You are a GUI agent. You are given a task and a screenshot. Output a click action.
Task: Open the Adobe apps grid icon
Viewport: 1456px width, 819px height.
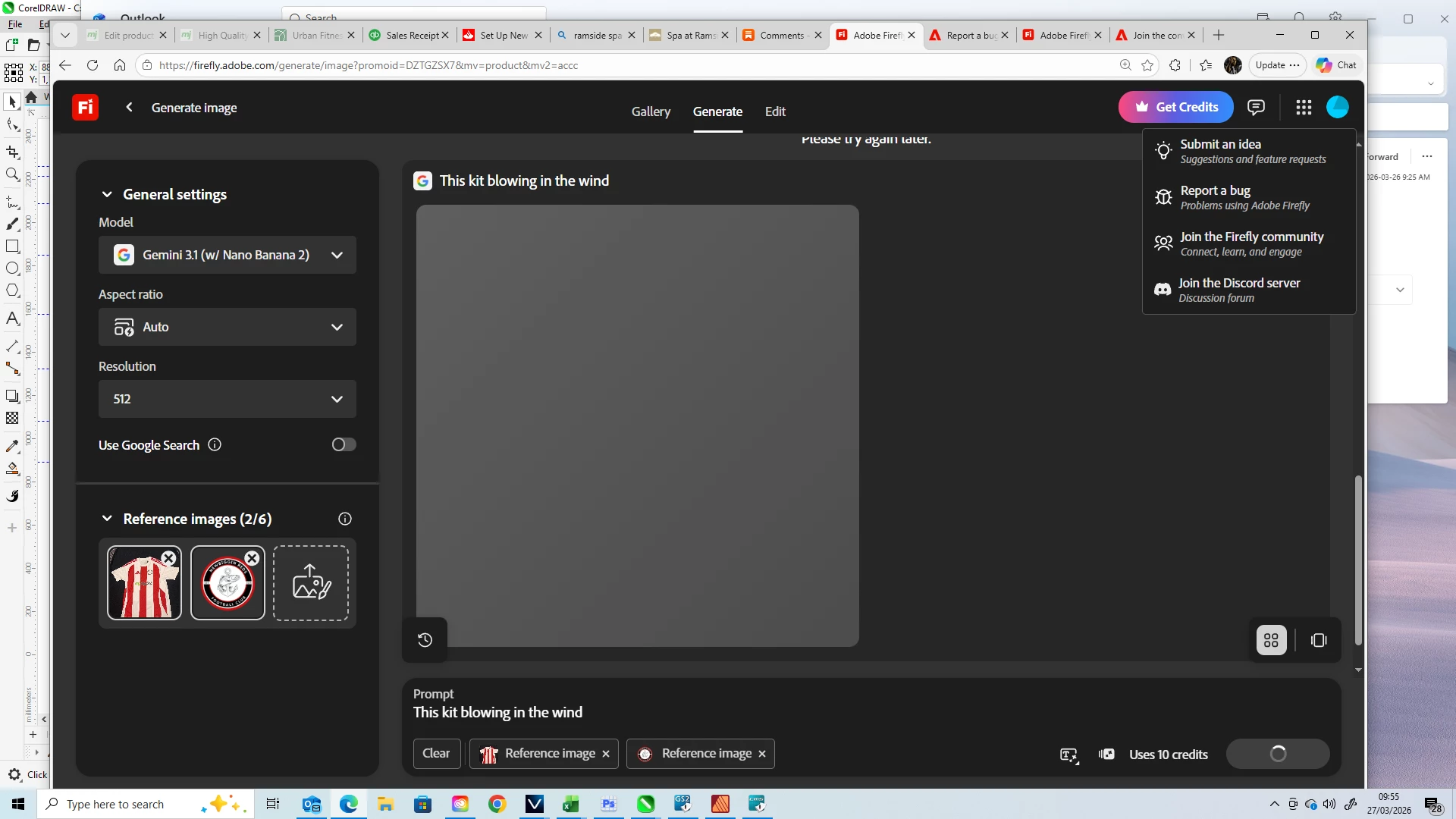1304,107
